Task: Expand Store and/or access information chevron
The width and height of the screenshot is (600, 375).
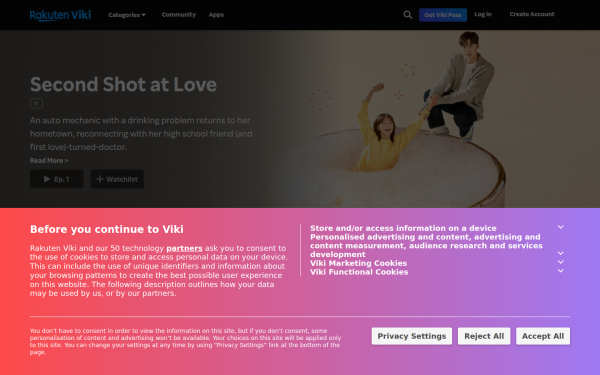Action: click(561, 227)
